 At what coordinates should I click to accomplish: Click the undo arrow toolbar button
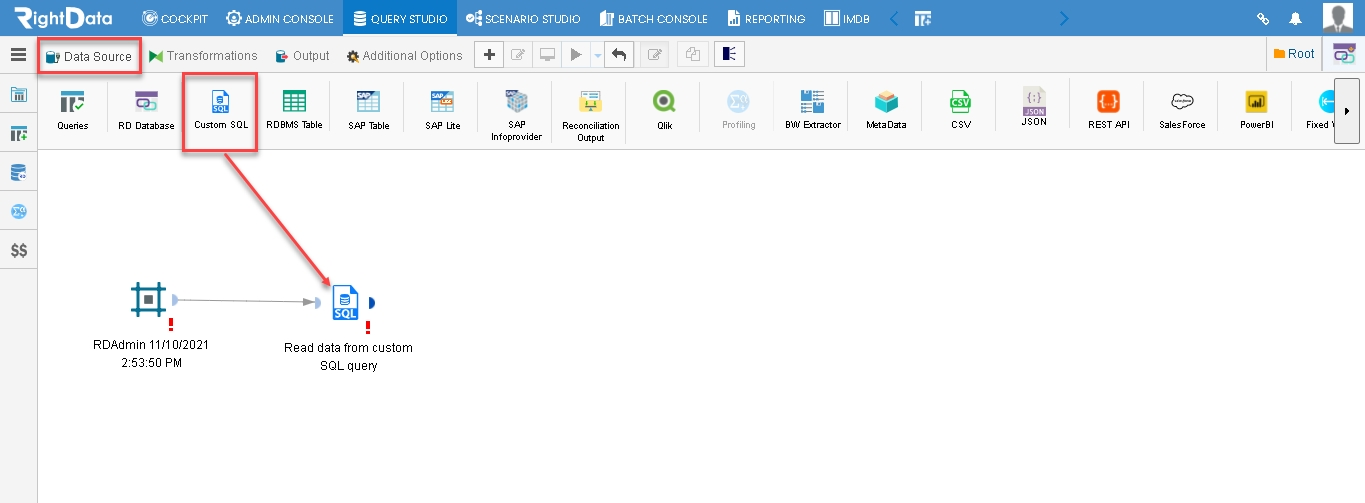pyautogui.click(x=619, y=55)
